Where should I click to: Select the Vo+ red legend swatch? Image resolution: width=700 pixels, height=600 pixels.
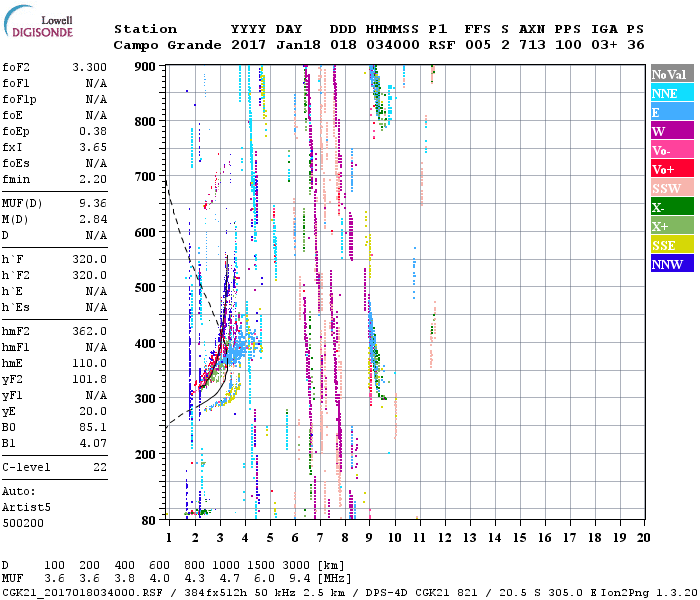[672, 169]
